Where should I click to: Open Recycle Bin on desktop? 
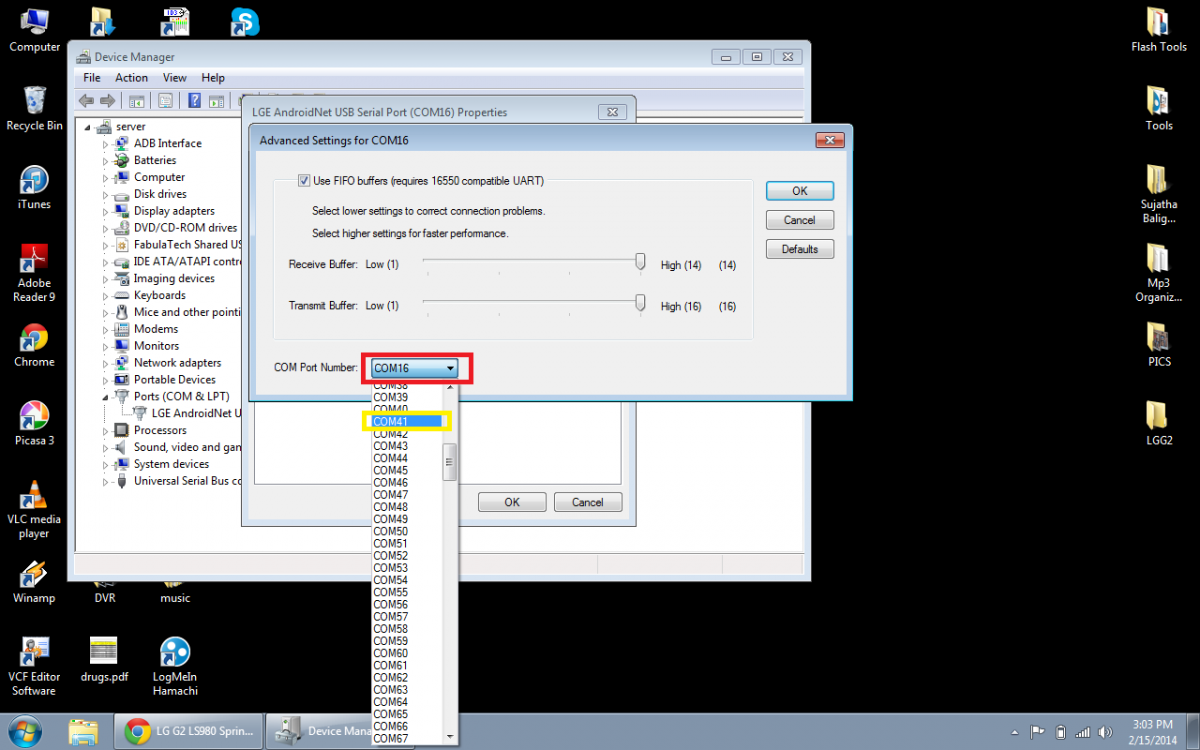(x=34, y=102)
